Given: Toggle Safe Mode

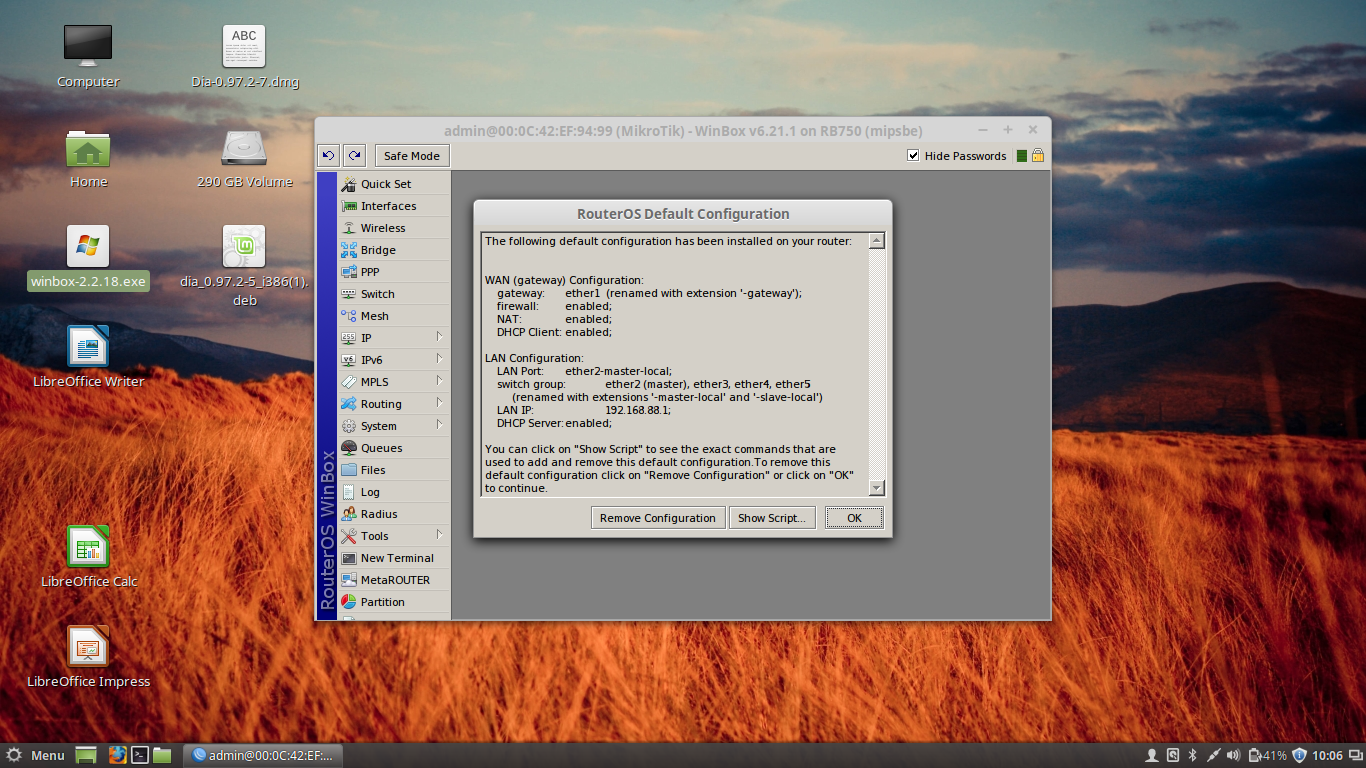Looking at the screenshot, I should [x=411, y=156].
